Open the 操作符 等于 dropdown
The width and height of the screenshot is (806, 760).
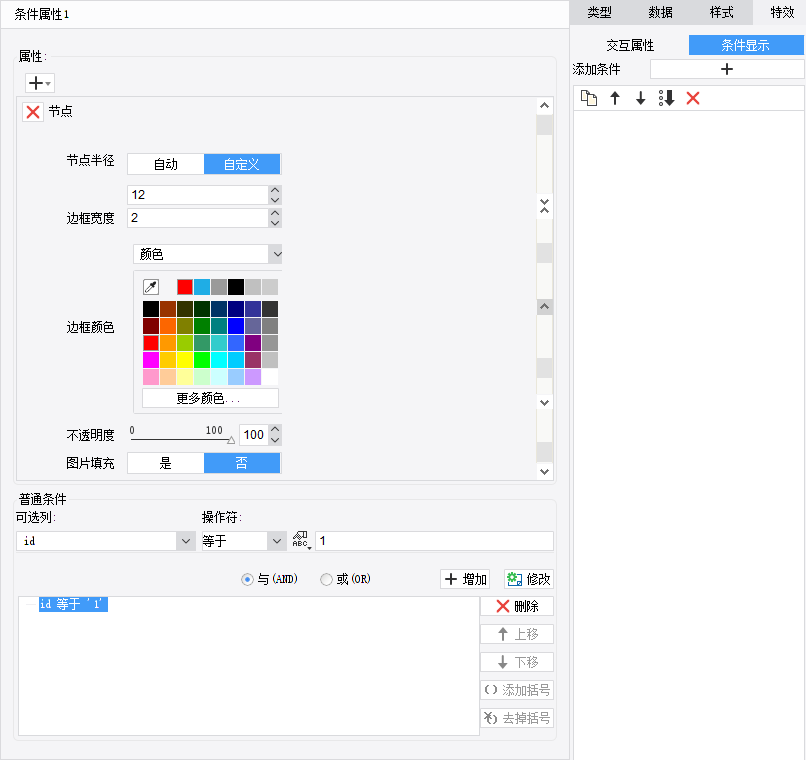coord(244,541)
